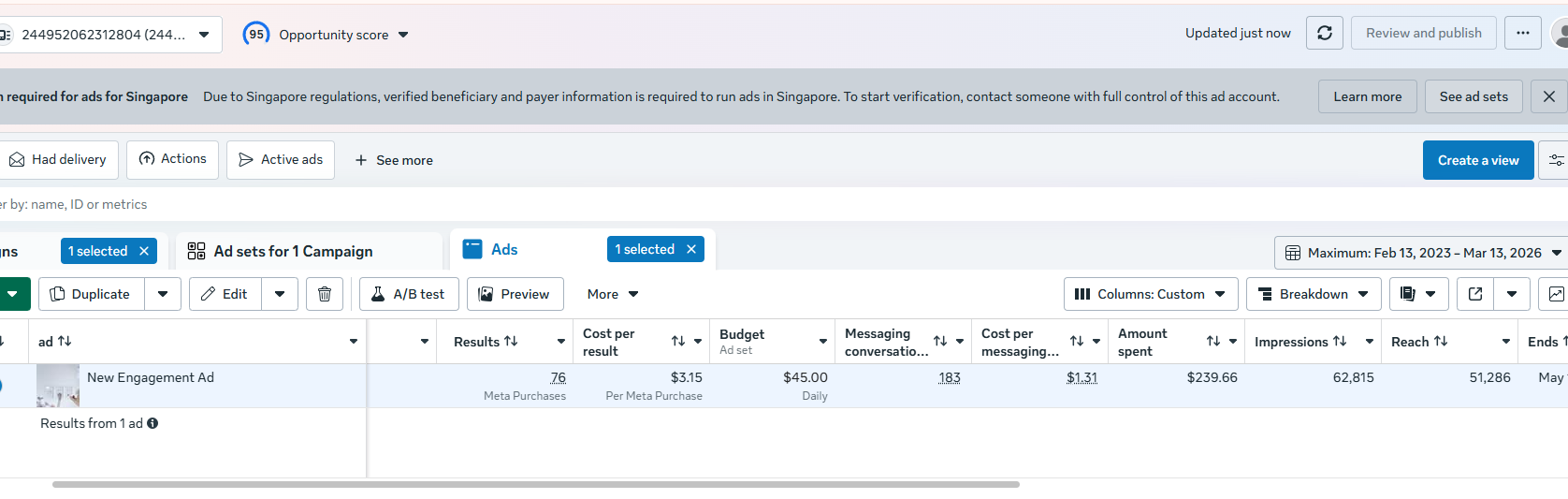Sort by Results column arrows
The image size is (1568, 499).
point(511,342)
